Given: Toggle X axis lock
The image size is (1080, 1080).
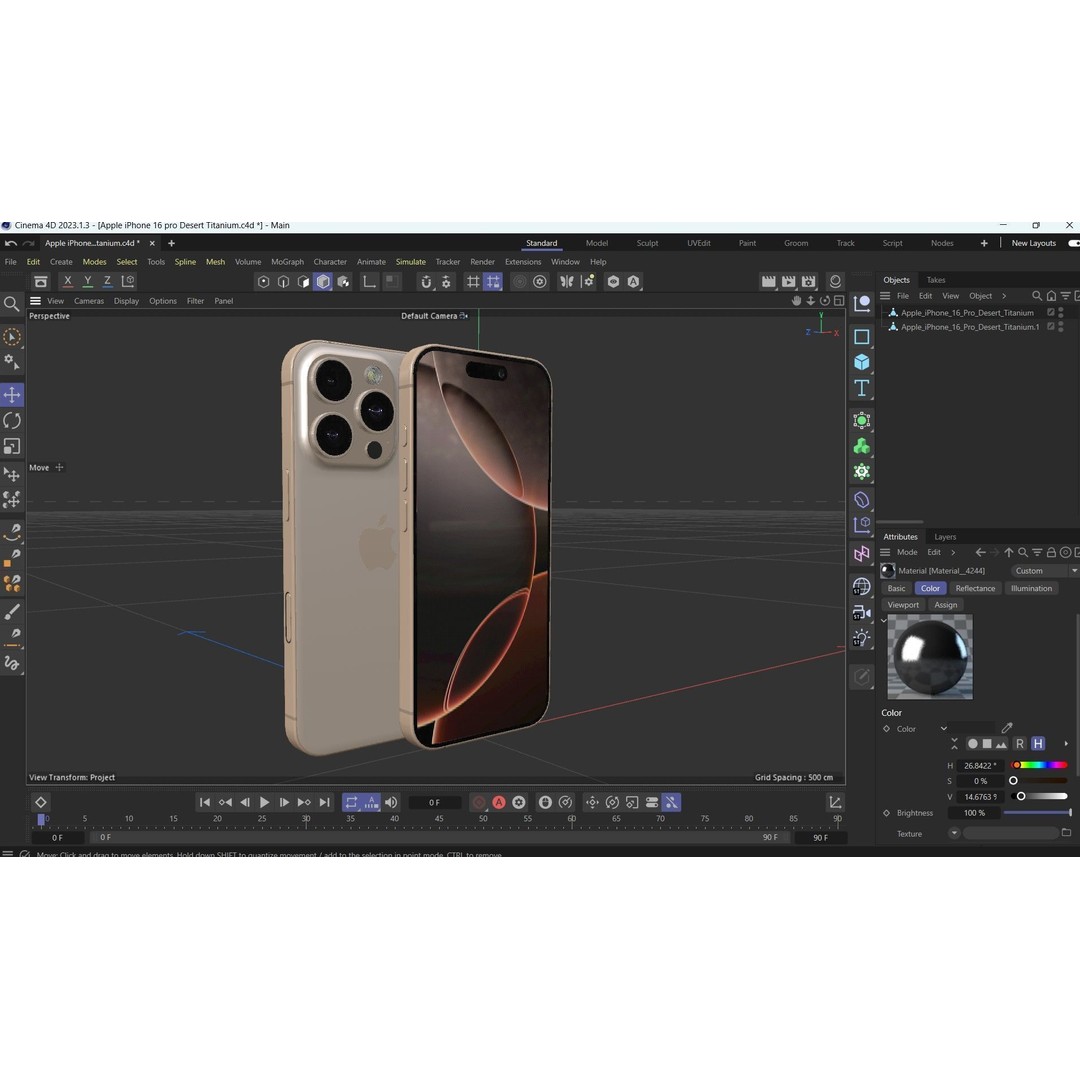Looking at the screenshot, I should click(x=68, y=281).
